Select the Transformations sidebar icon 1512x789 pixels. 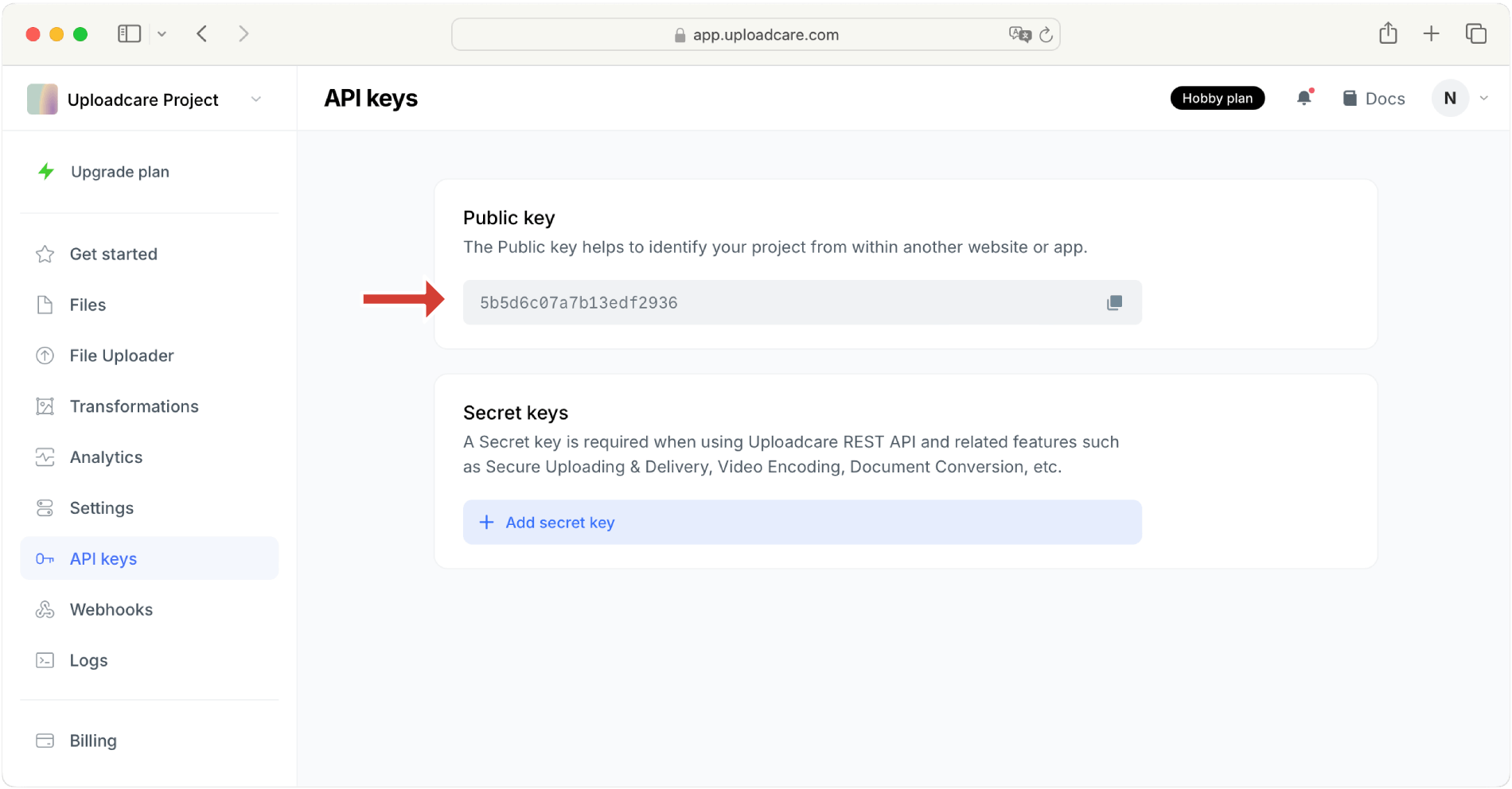coord(45,406)
